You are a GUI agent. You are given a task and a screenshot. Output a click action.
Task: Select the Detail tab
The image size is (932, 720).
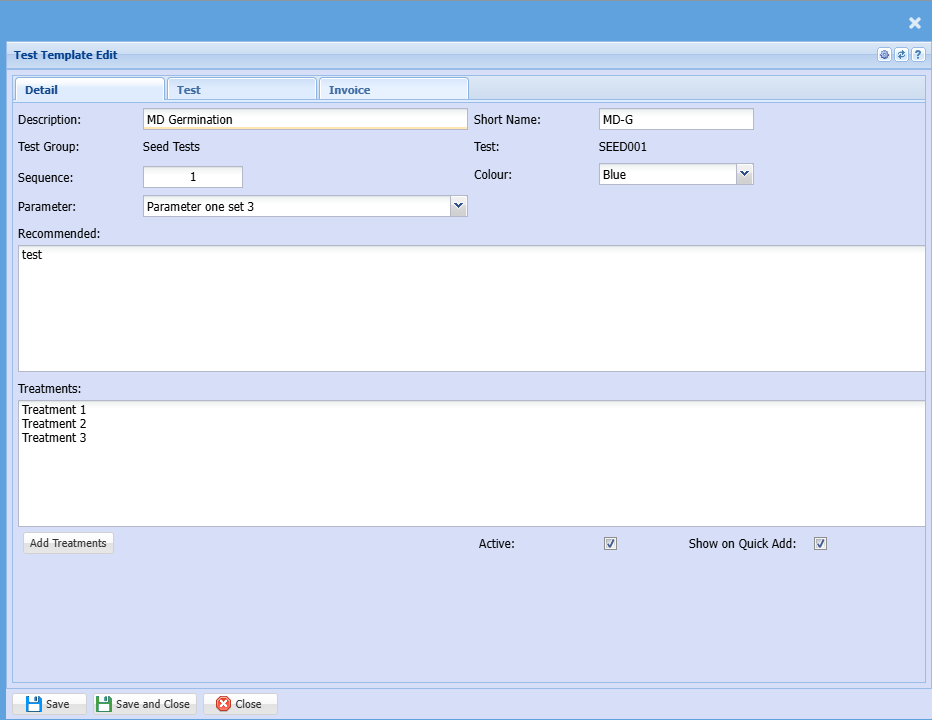click(88, 90)
